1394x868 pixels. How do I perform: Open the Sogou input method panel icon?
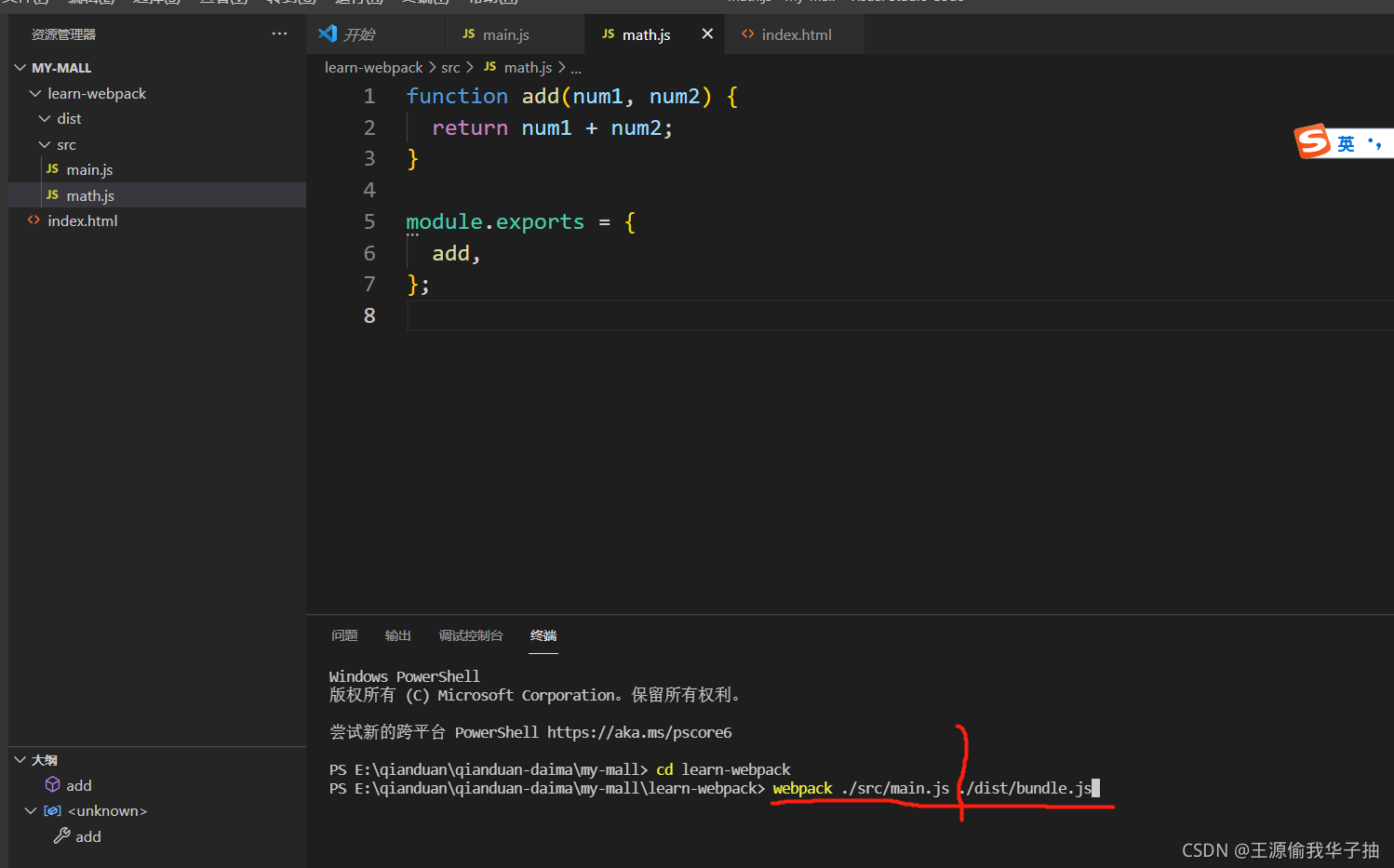(1312, 141)
